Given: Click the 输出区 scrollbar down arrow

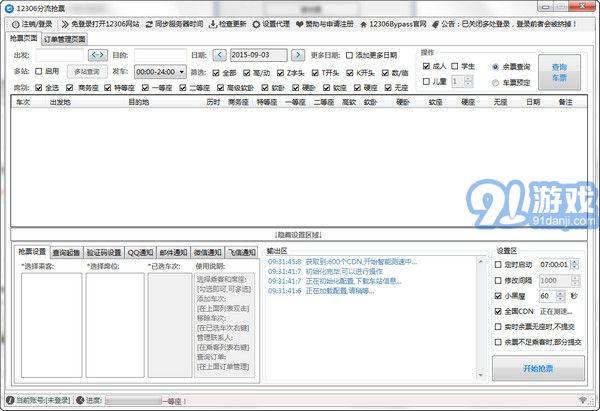Looking at the screenshot, I should pyautogui.click(x=481, y=375).
